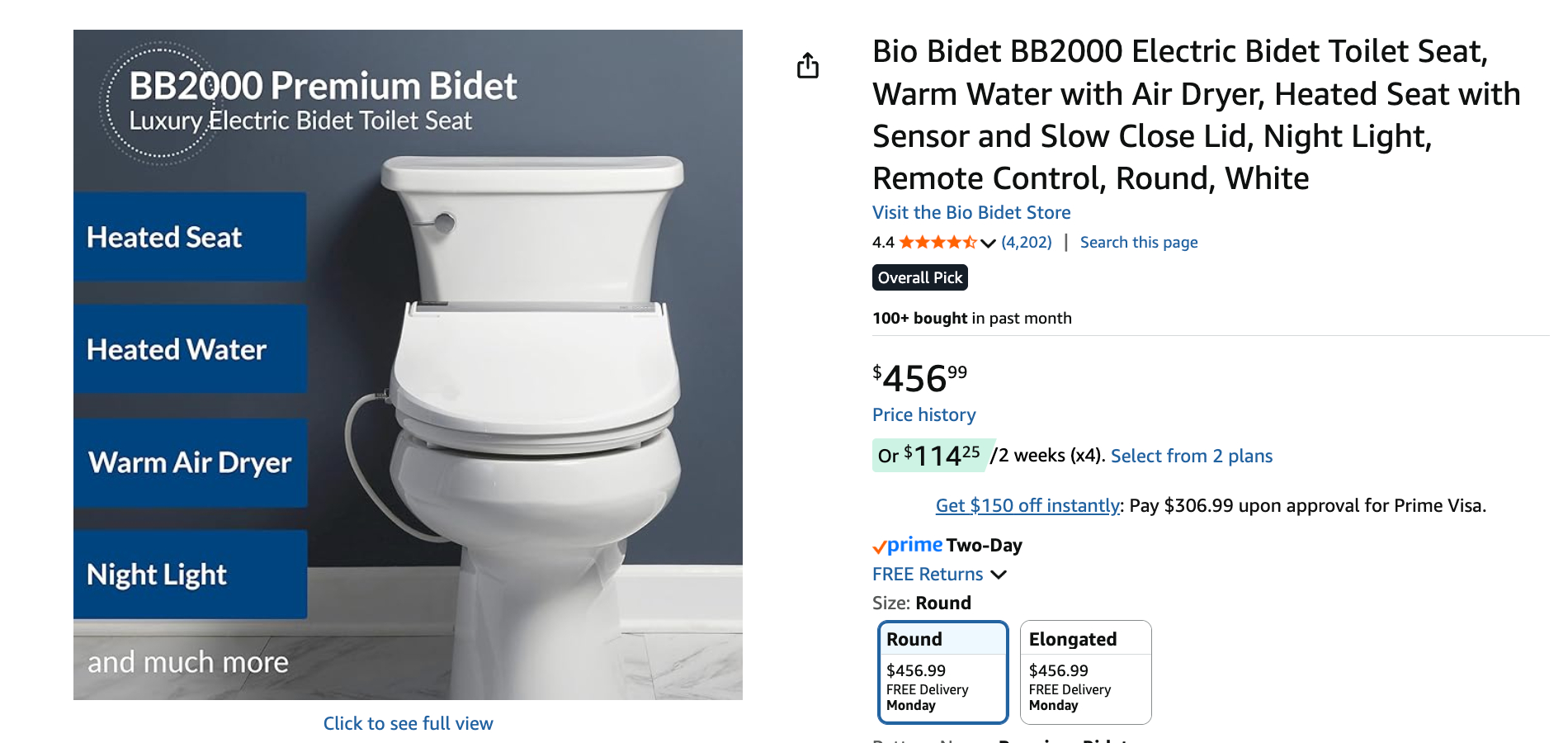Click the share icon beside the product image
Viewport: 1568px width, 743px height.
[x=808, y=65]
